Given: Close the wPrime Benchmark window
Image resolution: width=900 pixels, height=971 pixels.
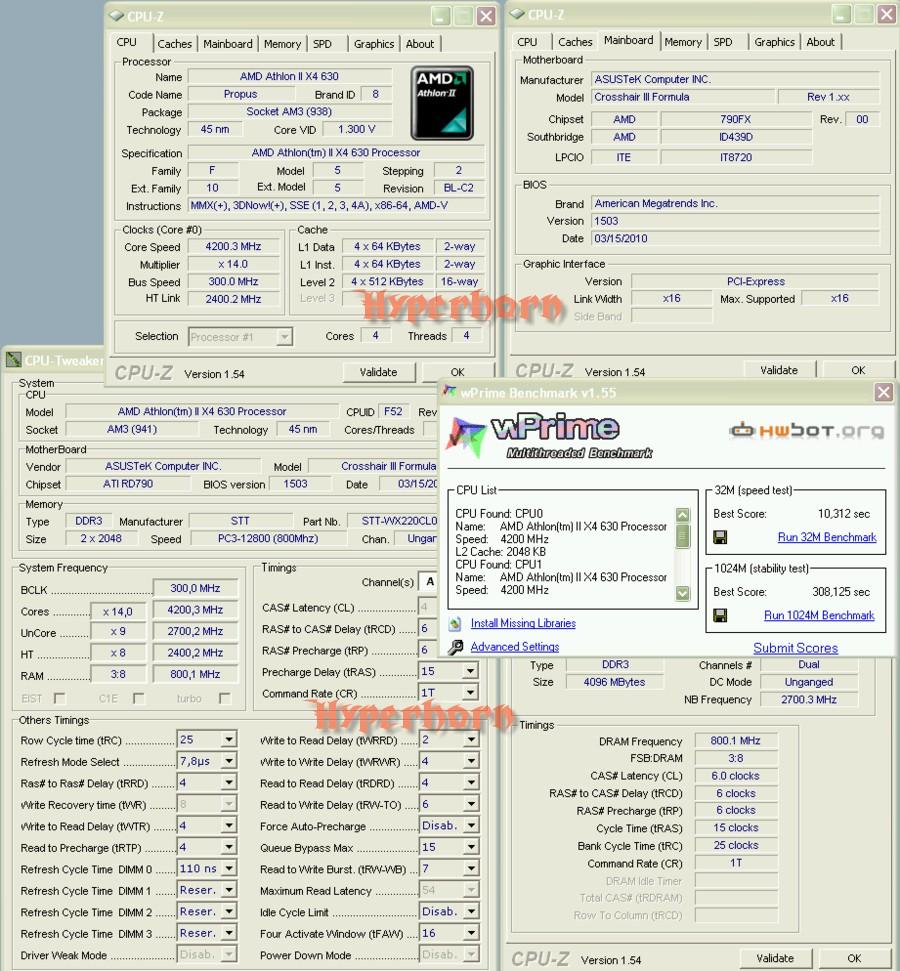Looking at the screenshot, I should [883, 392].
